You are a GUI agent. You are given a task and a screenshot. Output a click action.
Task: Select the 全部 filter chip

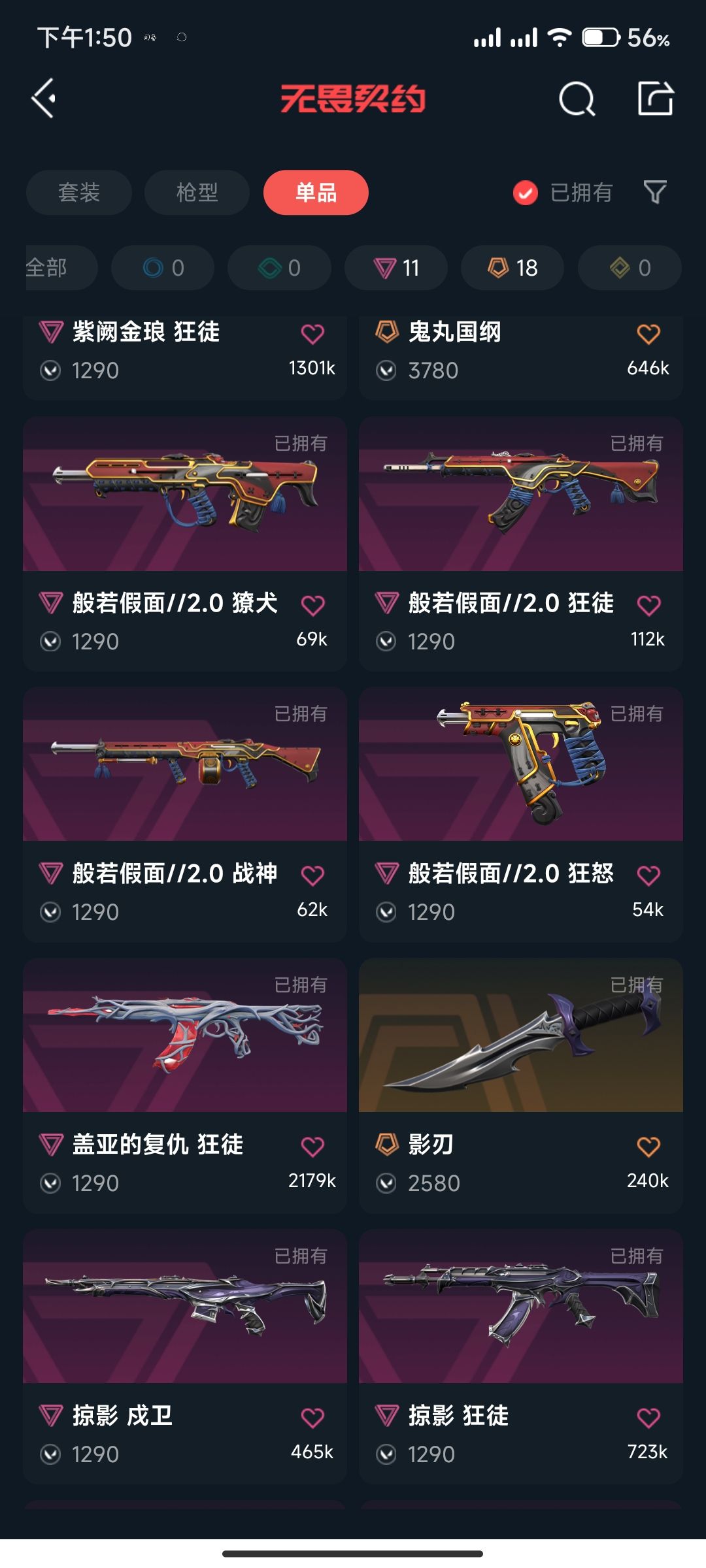[61, 268]
